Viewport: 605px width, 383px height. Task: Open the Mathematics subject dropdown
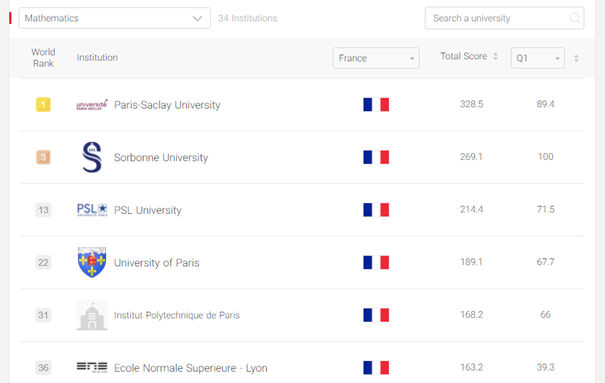pyautogui.click(x=115, y=18)
